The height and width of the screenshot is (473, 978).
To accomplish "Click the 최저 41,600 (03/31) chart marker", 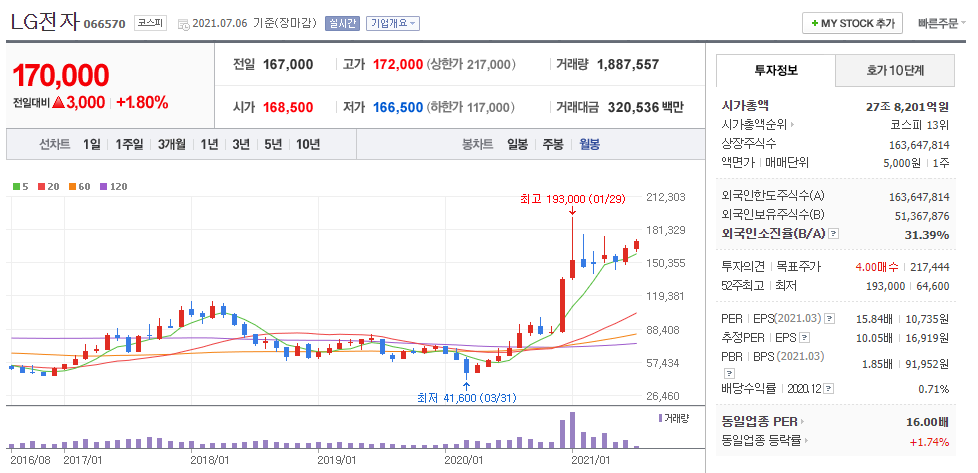I will click(467, 397).
